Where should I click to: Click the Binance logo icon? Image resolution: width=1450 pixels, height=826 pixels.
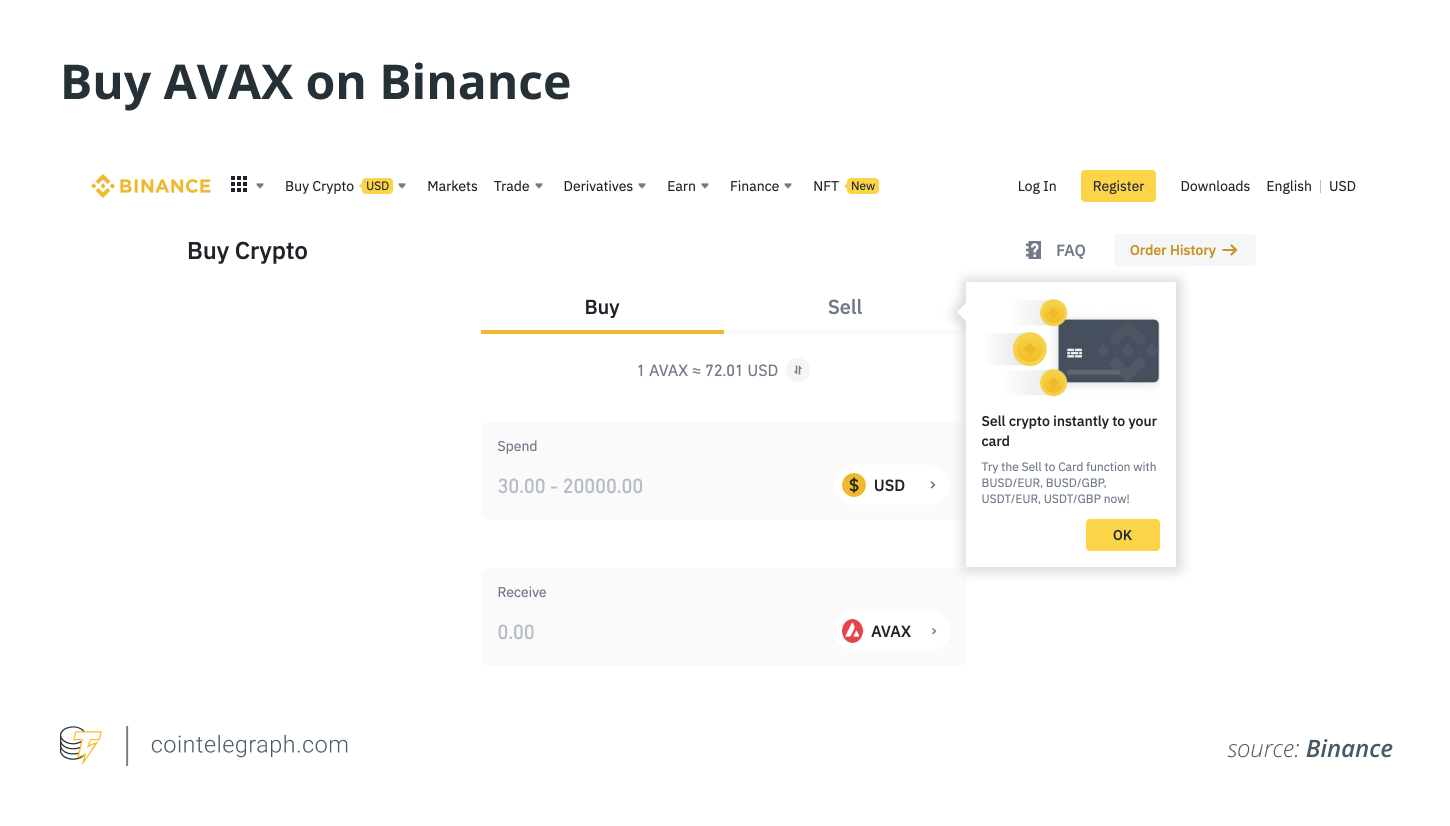pyautogui.click(x=102, y=186)
